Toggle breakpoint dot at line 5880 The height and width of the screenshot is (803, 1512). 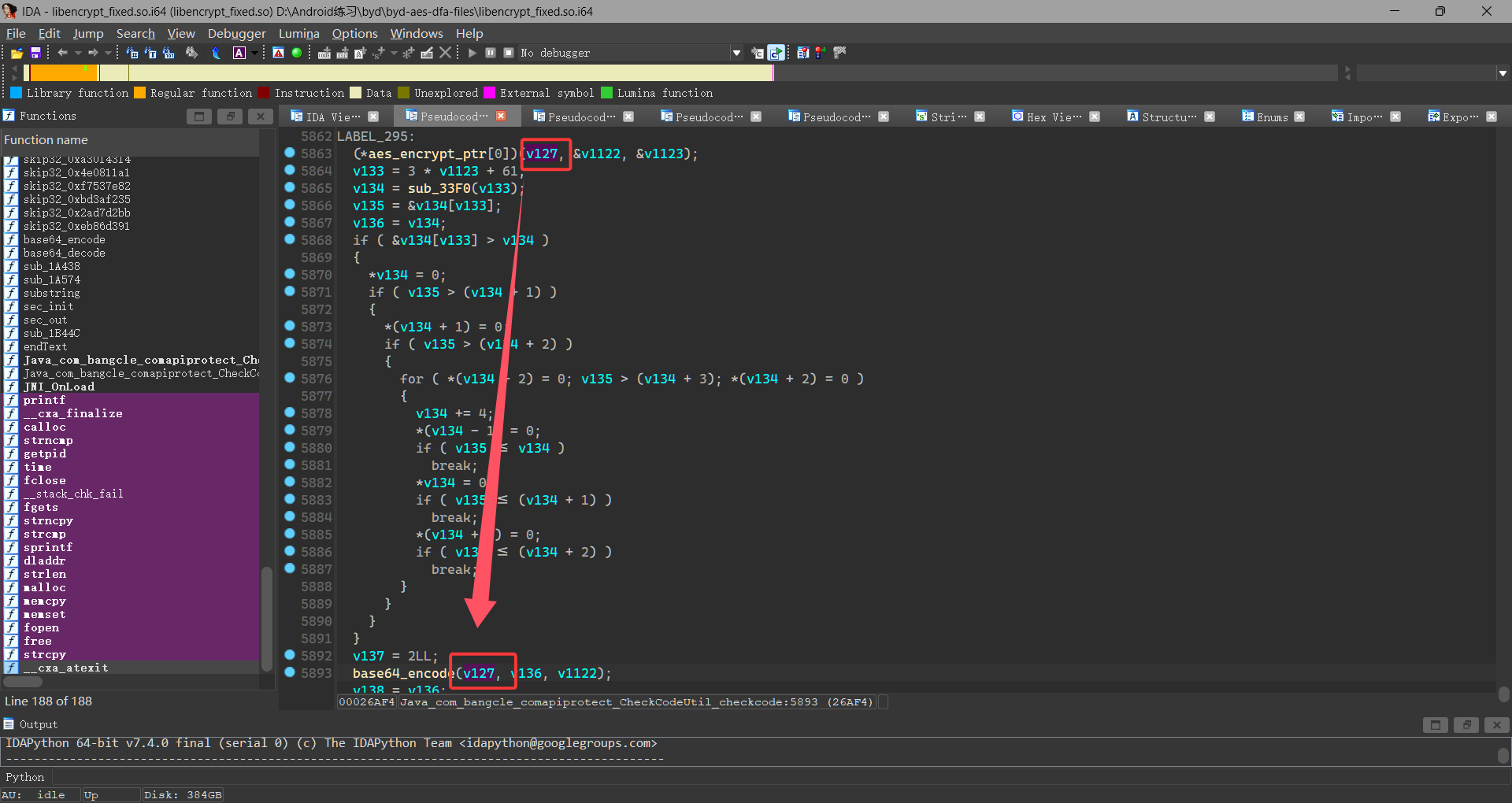point(289,447)
